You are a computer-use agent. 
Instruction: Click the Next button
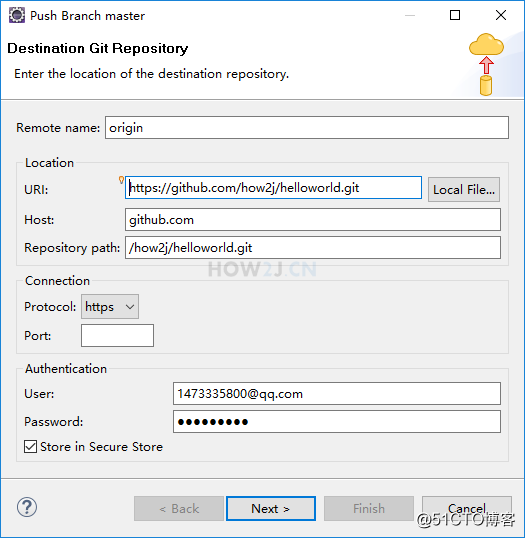[x=271, y=508]
